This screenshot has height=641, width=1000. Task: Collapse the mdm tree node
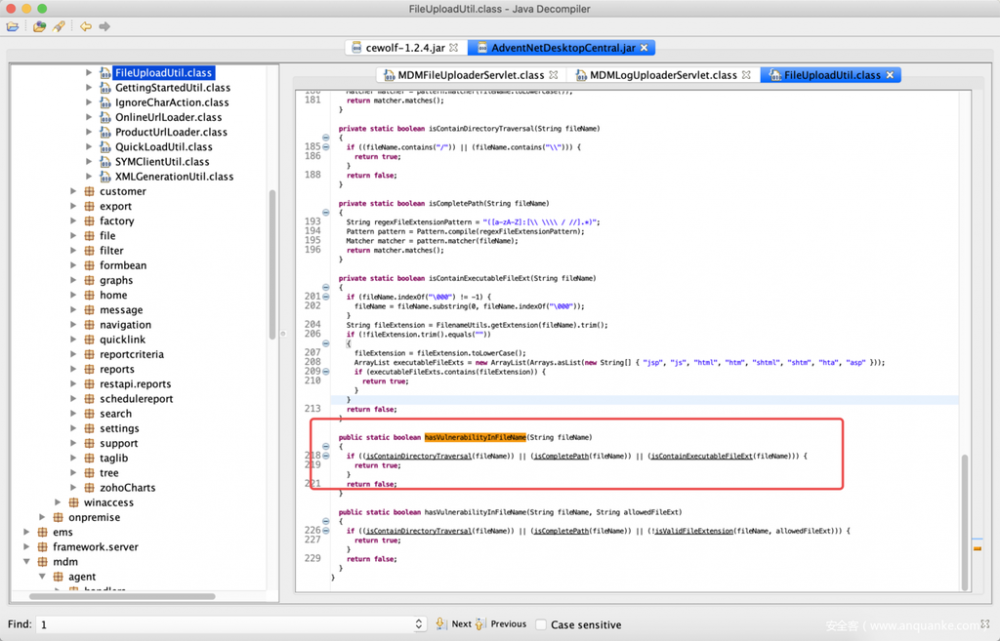tap(29, 561)
